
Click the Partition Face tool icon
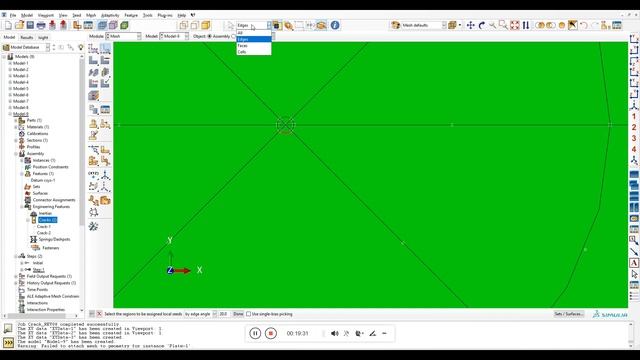pyautogui.click(x=105, y=150)
